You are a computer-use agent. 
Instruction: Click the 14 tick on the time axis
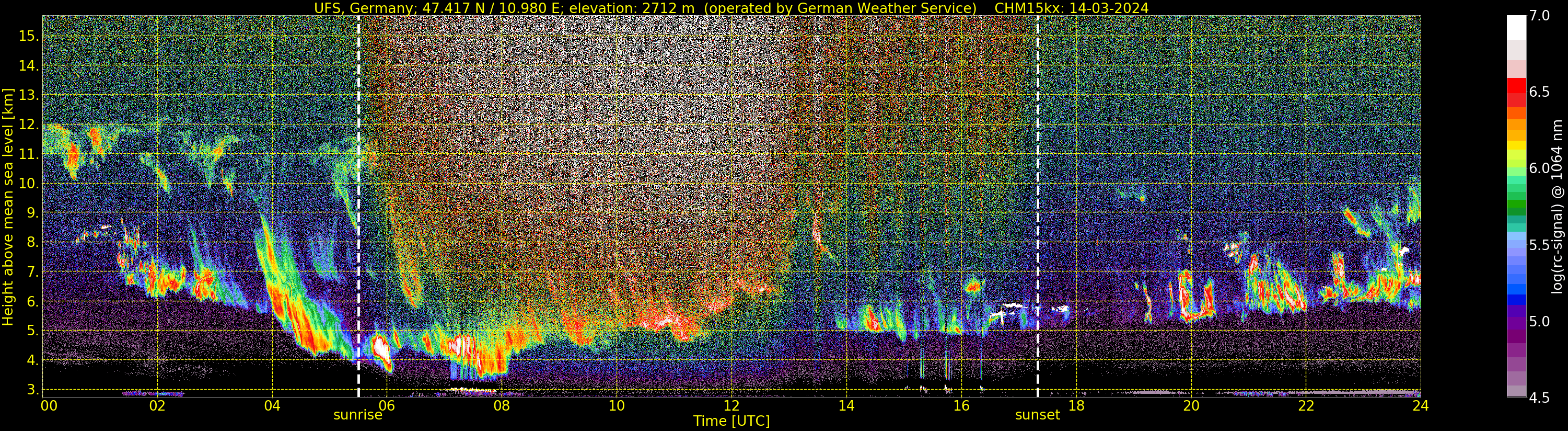846,405
